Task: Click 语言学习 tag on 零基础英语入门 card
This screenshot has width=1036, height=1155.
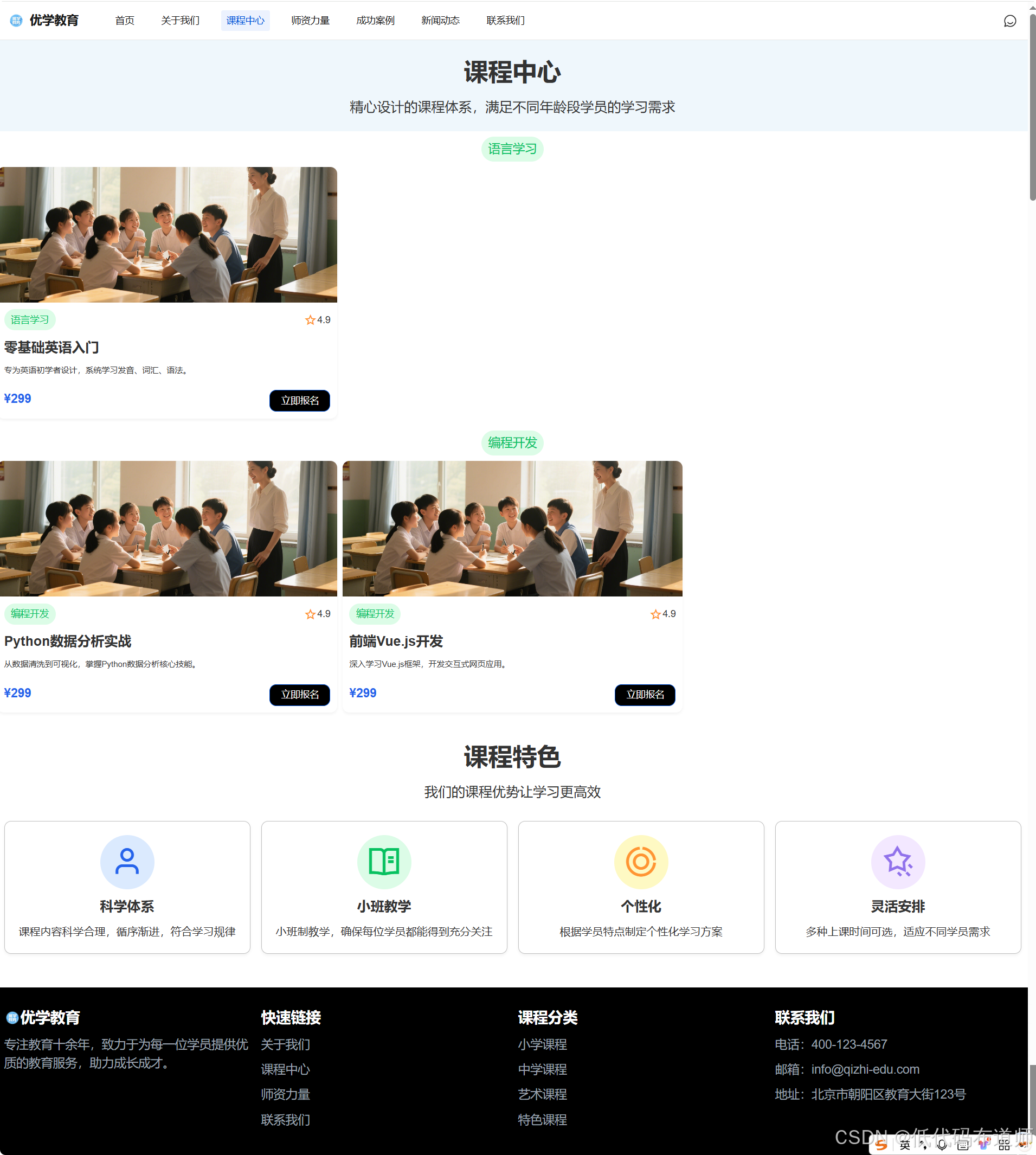Action: [30, 320]
